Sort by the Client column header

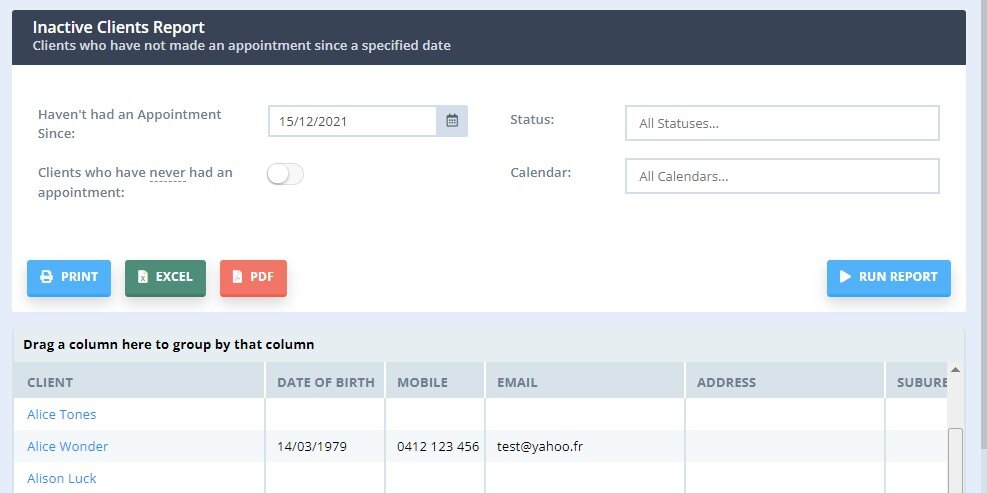coord(50,382)
